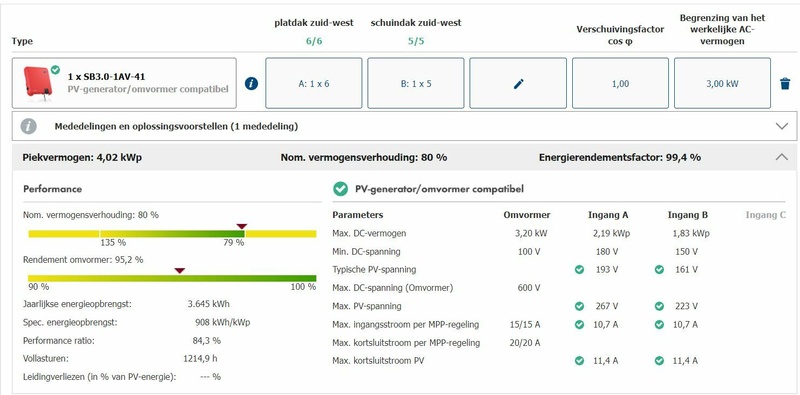Open the B: 1 x 5 string box

416,83
